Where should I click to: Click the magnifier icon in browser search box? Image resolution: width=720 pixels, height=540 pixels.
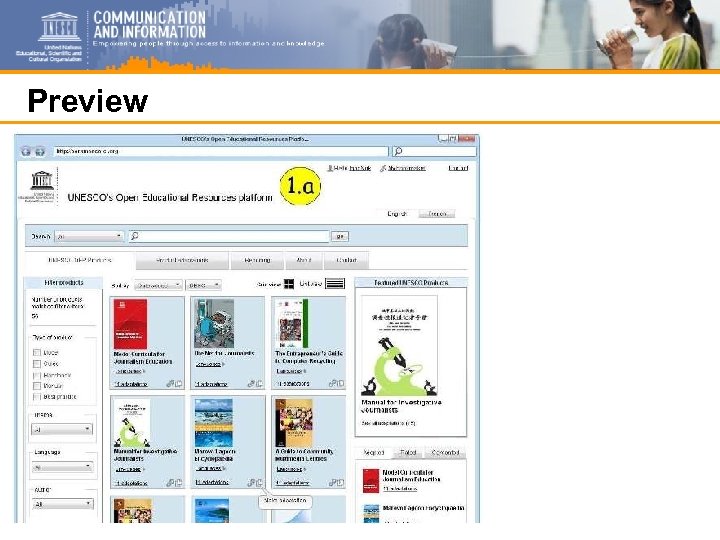(399, 151)
